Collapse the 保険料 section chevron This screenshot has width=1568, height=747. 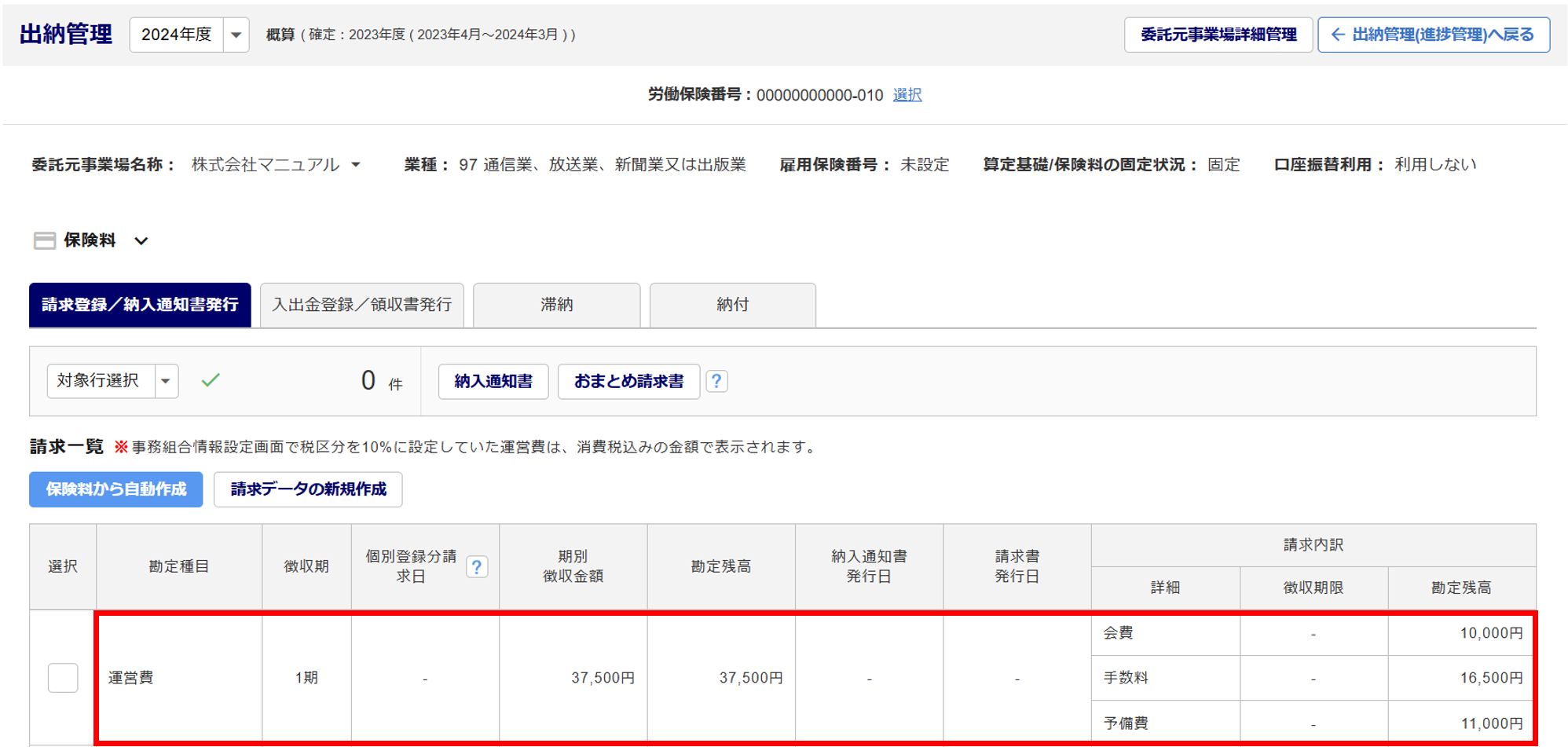tap(141, 241)
